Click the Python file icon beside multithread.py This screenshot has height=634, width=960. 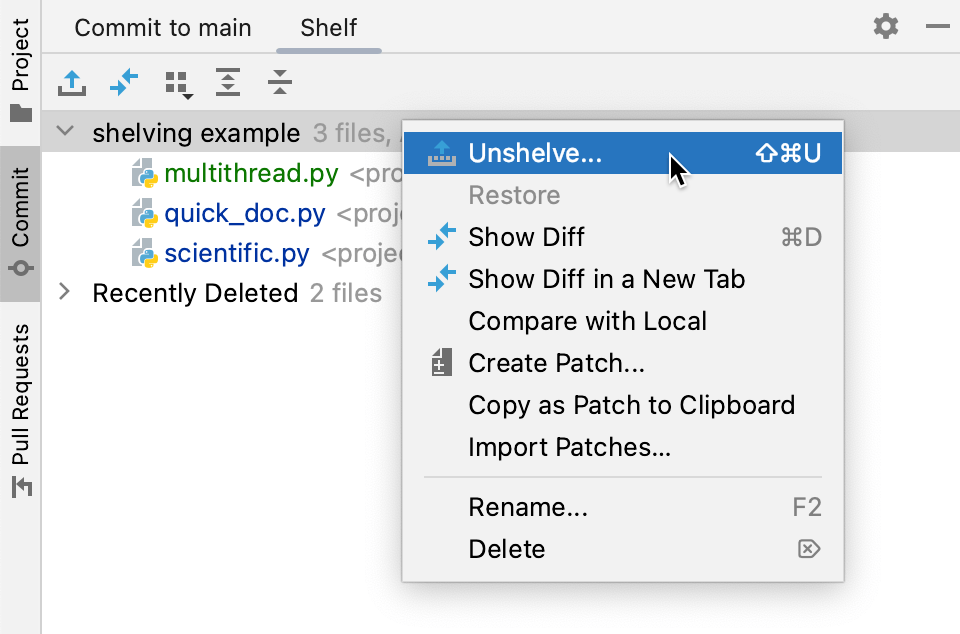[142, 173]
